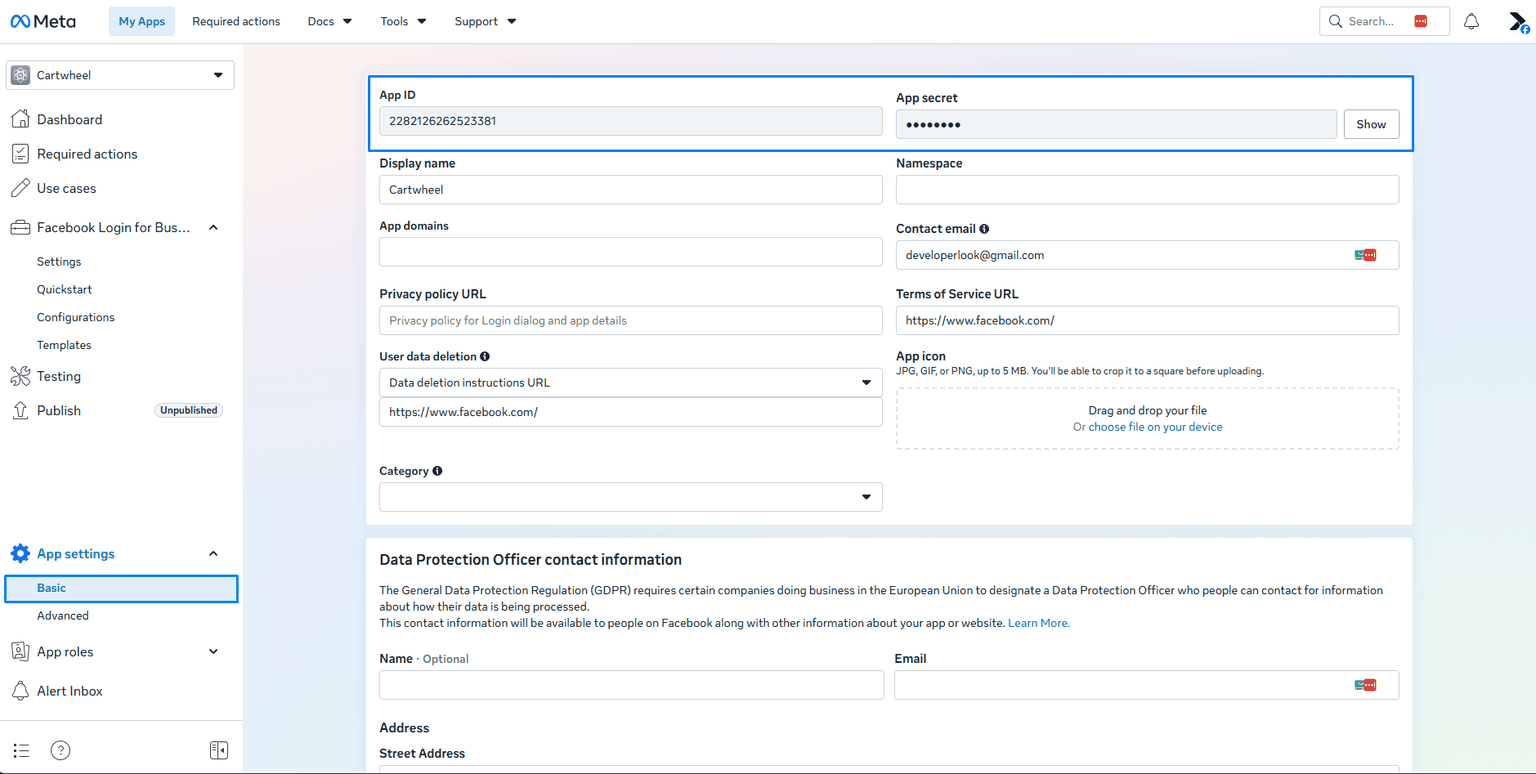Go to My Apps tab
This screenshot has height=774, width=1536.
(x=142, y=21)
